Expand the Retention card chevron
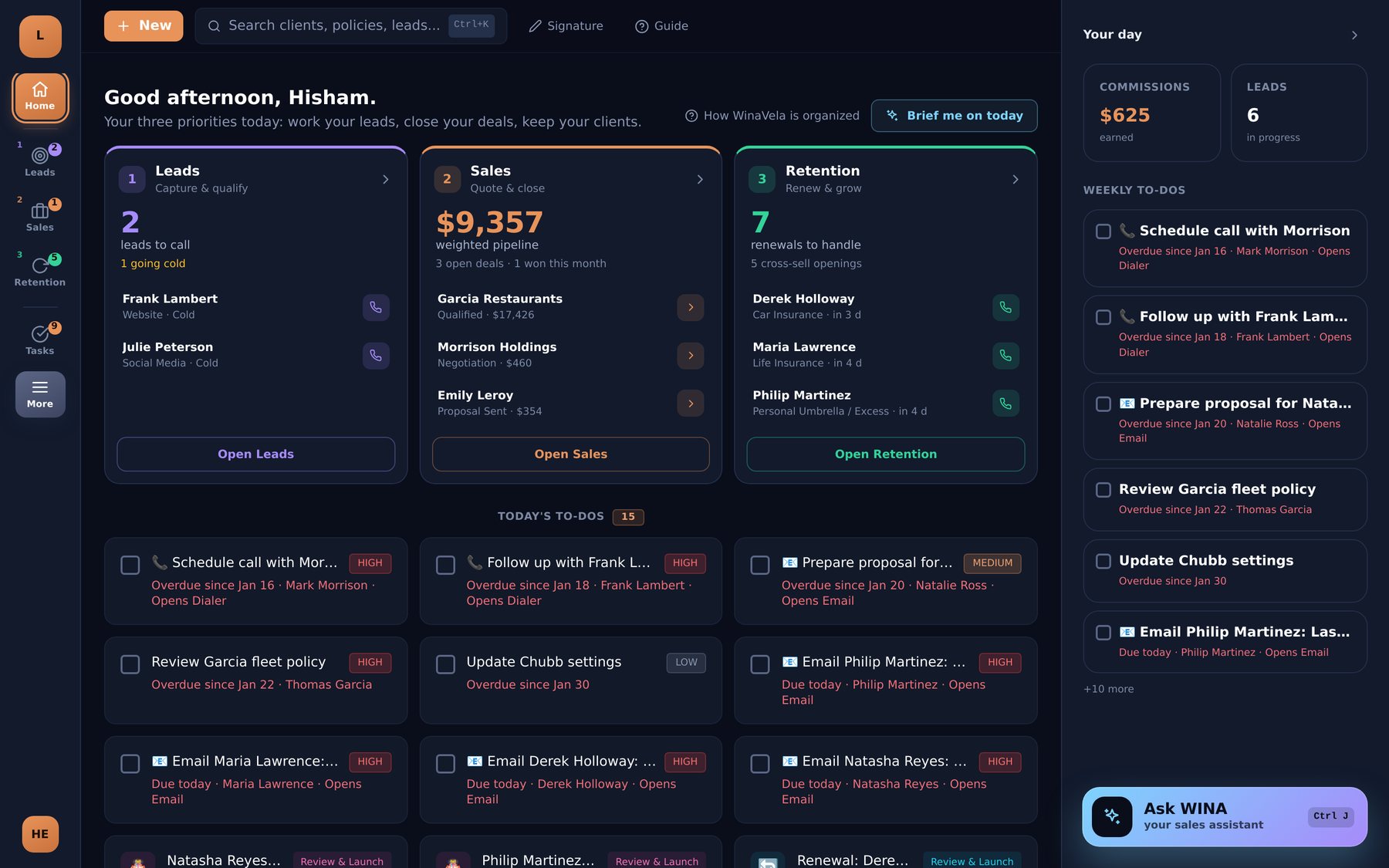1389x868 pixels. point(1016,179)
